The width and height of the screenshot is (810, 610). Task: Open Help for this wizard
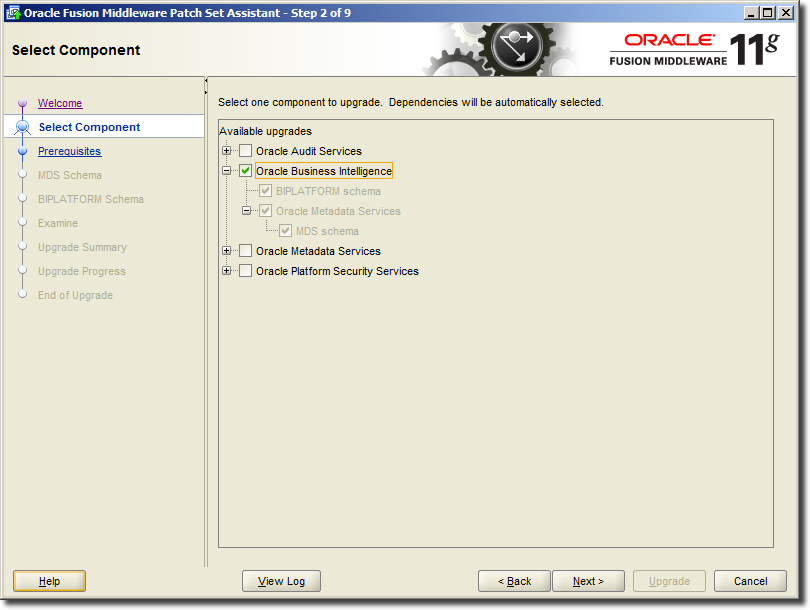tap(50, 581)
